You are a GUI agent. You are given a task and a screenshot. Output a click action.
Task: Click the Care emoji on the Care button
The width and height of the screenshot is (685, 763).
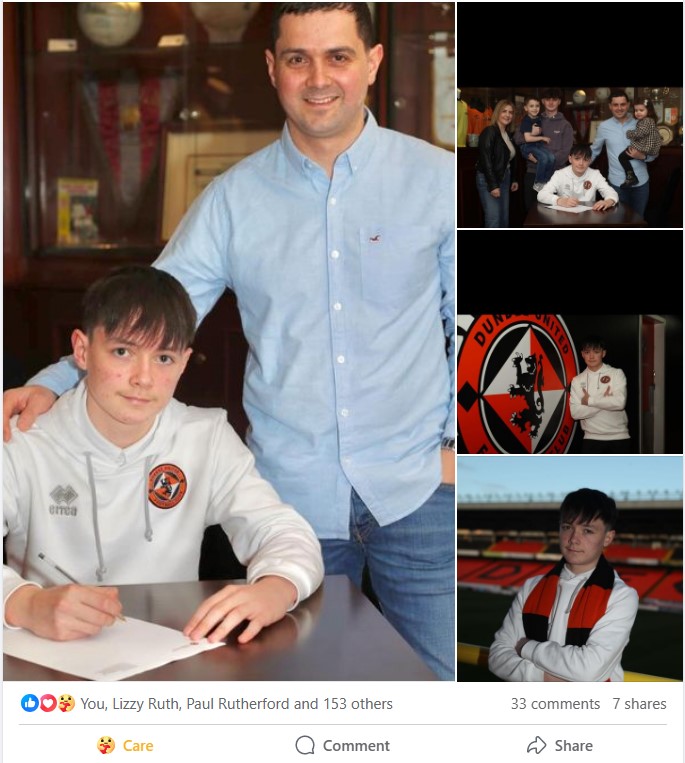click(x=106, y=745)
